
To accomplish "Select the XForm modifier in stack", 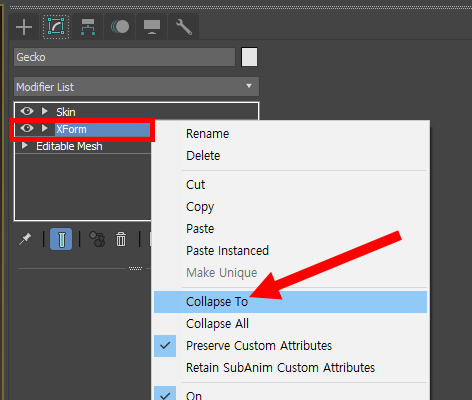I will click(71, 129).
